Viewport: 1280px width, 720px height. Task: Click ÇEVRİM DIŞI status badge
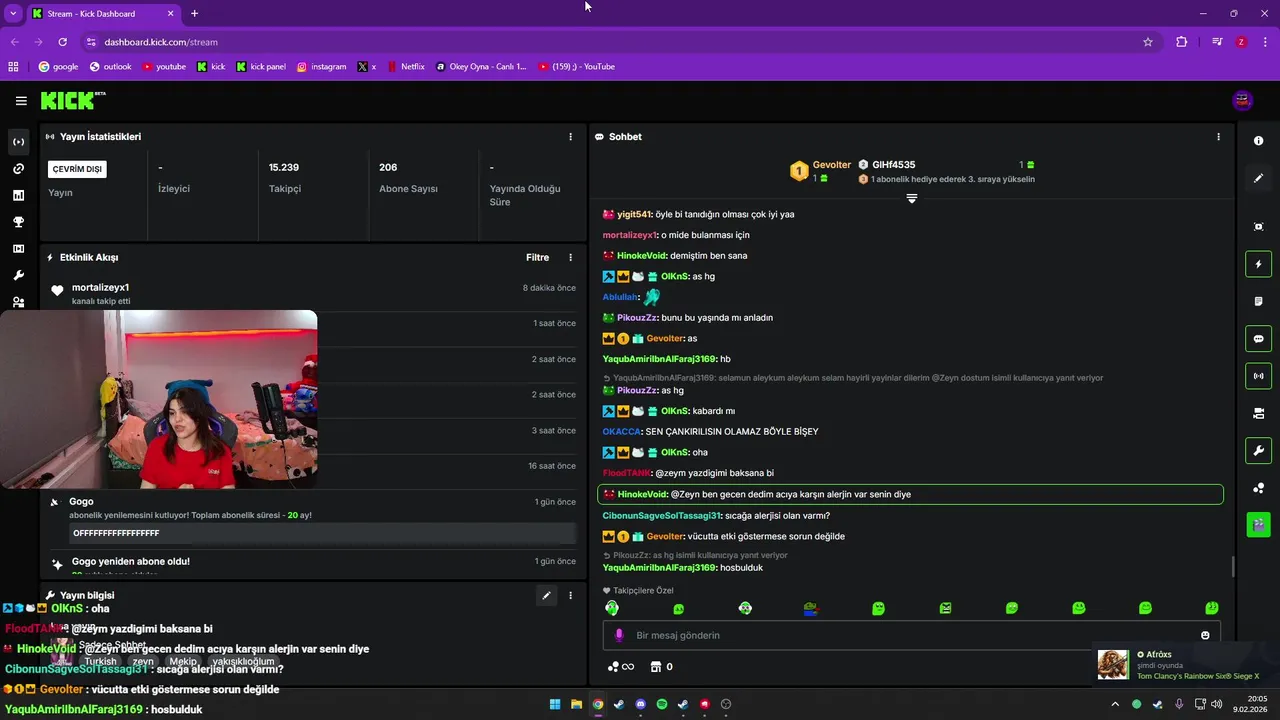(77, 169)
